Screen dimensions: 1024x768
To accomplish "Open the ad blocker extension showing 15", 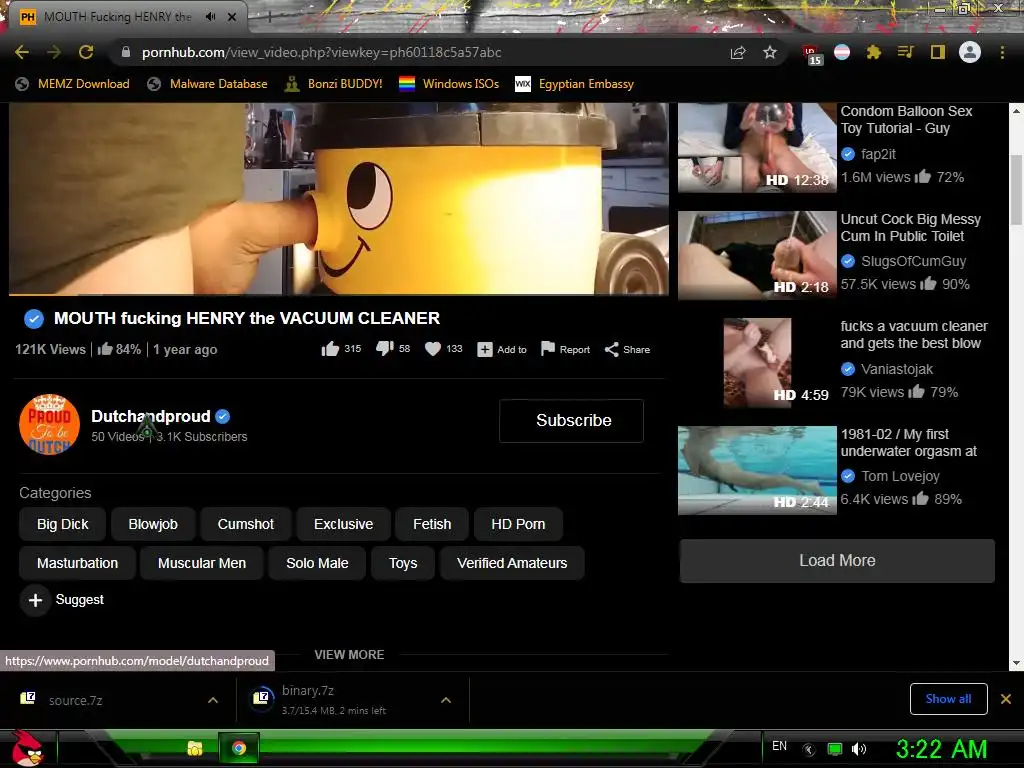I will click(x=812, y=54).
